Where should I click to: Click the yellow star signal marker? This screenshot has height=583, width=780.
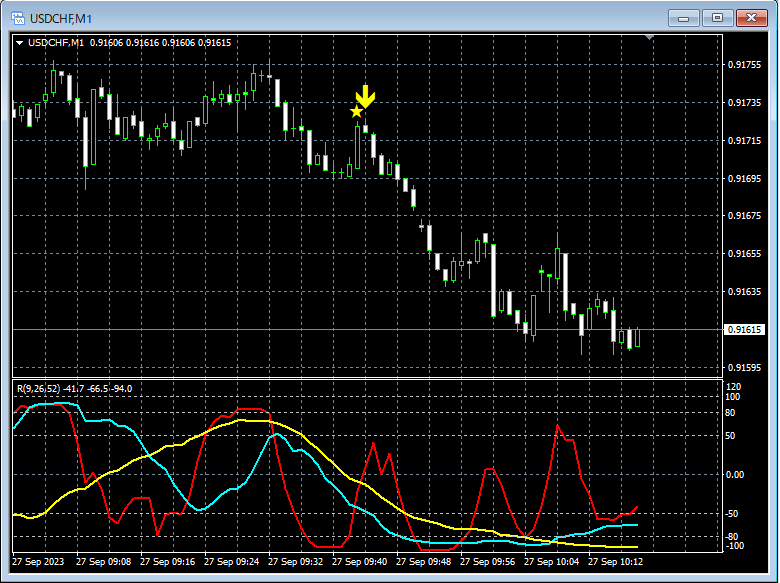pos(356,111)
